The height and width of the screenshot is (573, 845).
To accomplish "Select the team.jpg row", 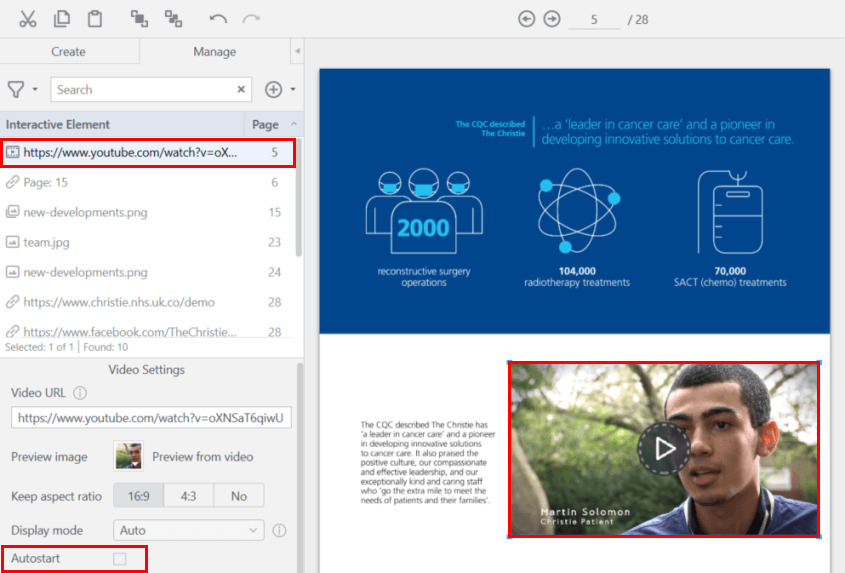I will coord(148,242).
